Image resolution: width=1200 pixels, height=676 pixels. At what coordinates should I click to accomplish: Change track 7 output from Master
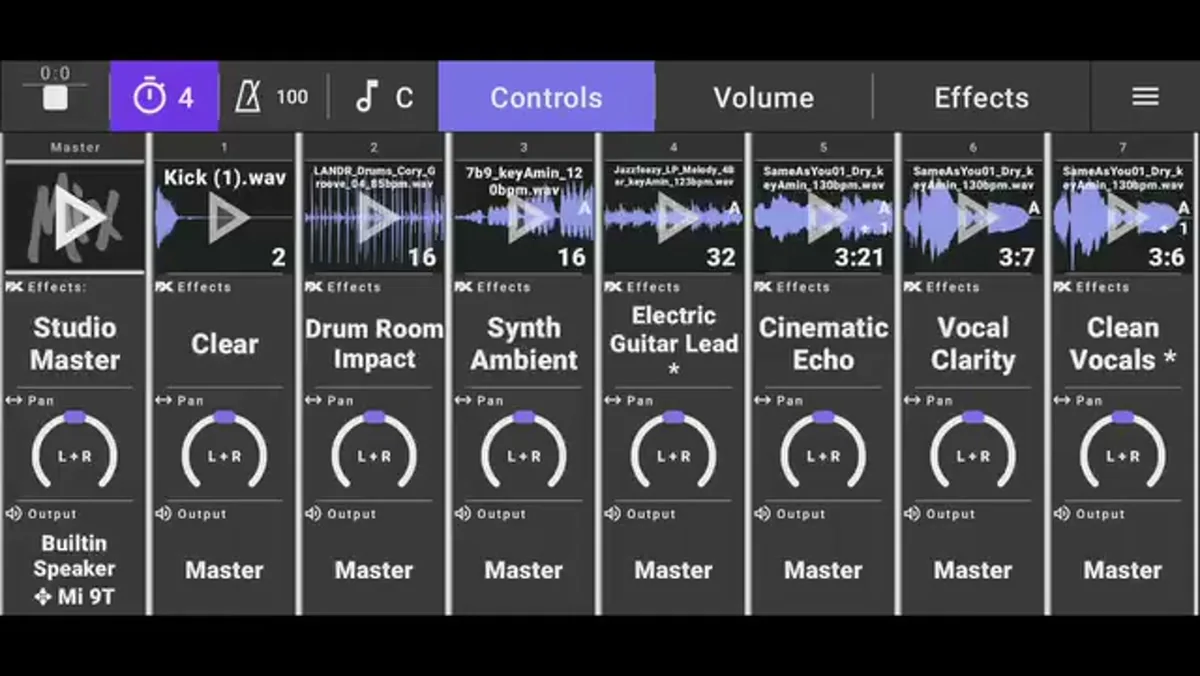(1123, 570)
